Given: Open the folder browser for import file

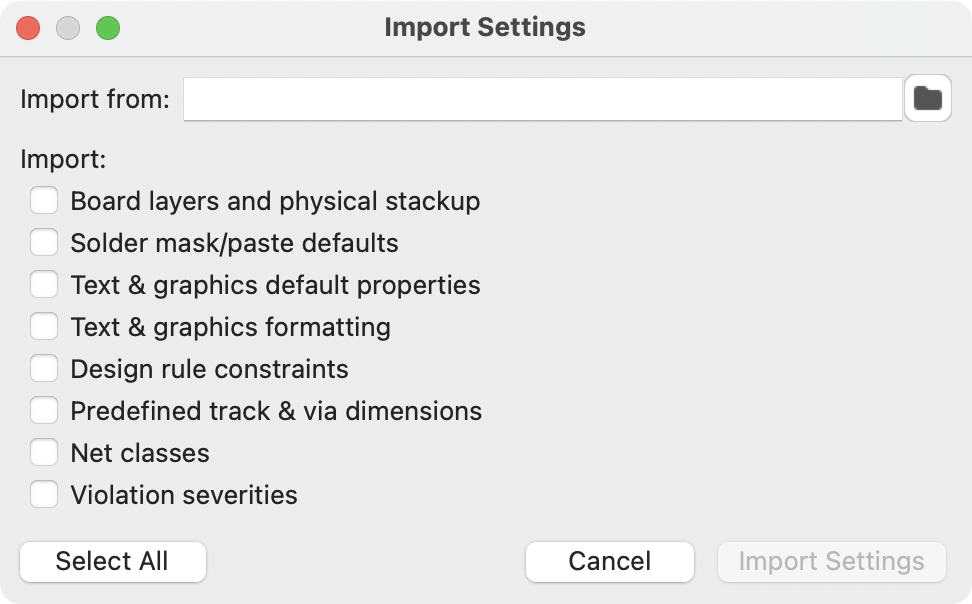Looking at the screenshot, I should click(x=927, y=98).
